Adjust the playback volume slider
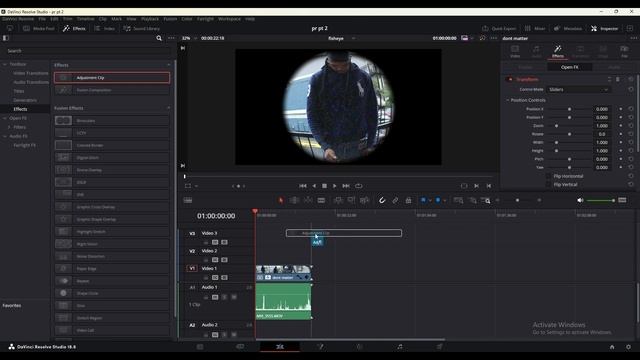 tap(601, 200)
